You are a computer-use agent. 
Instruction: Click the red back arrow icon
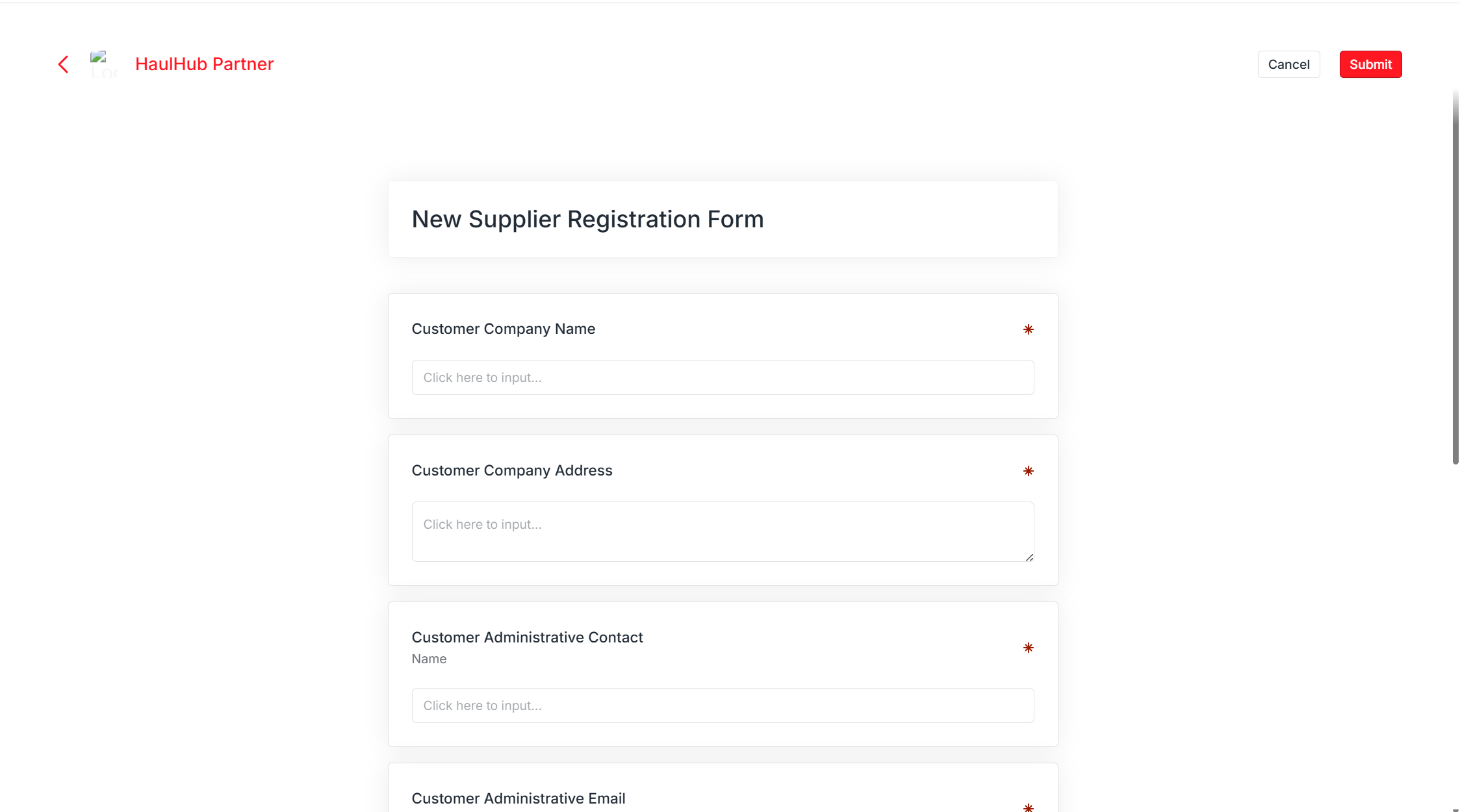pyautogui.click(x=63, y=64)
